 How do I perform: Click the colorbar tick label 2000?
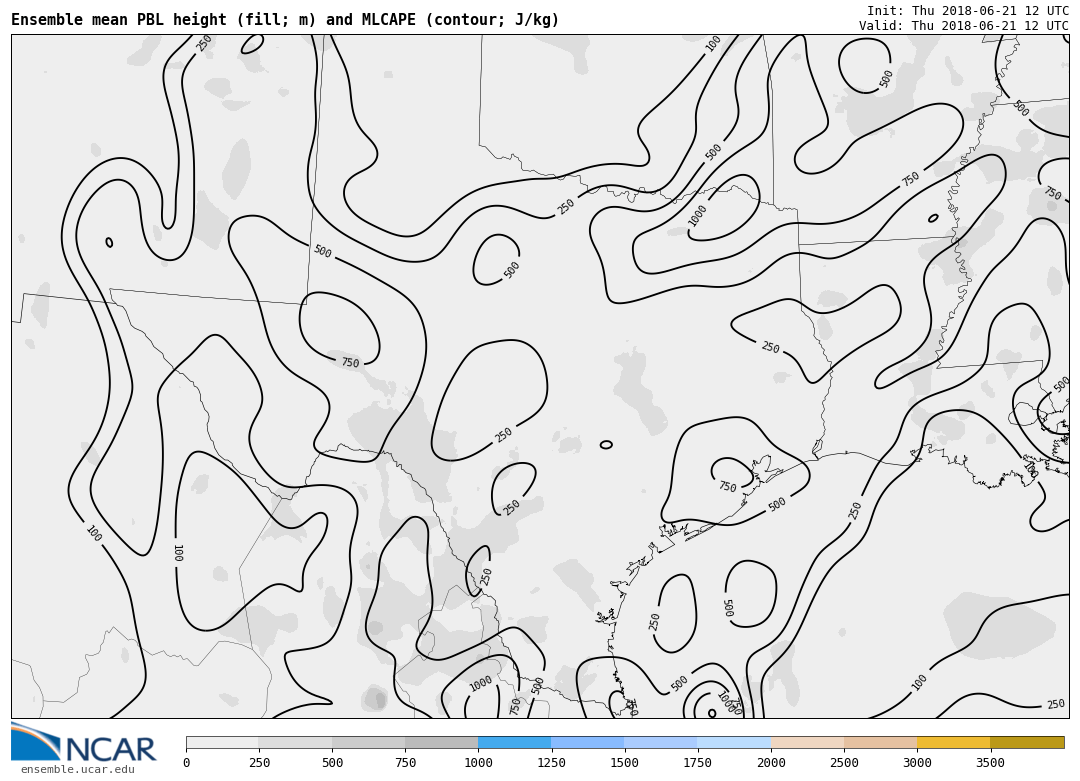click(x=771, y=763)
